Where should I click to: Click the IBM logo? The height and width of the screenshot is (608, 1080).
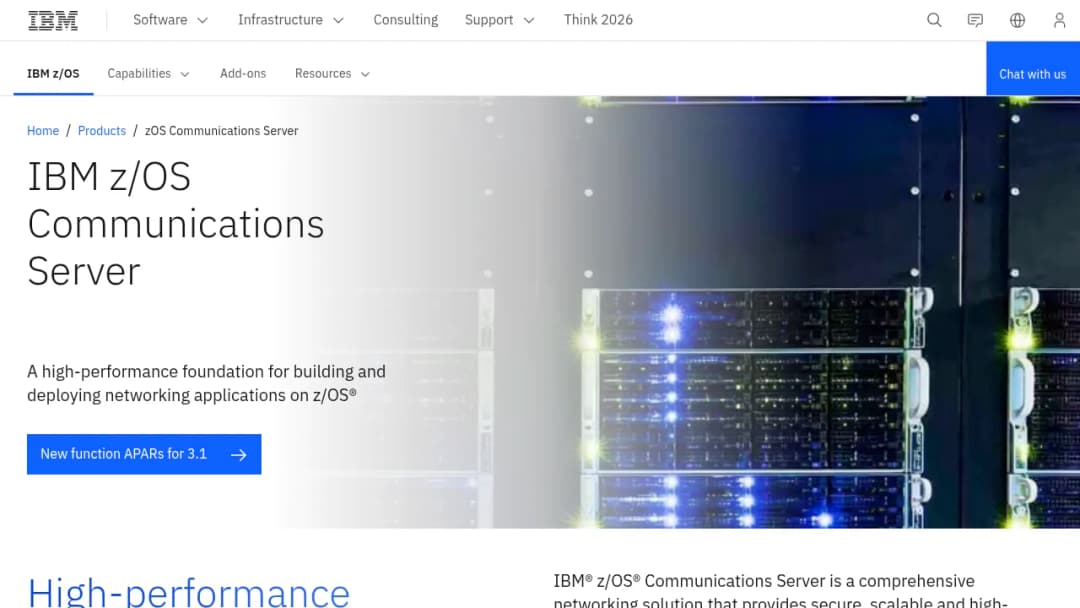[53, 20]
